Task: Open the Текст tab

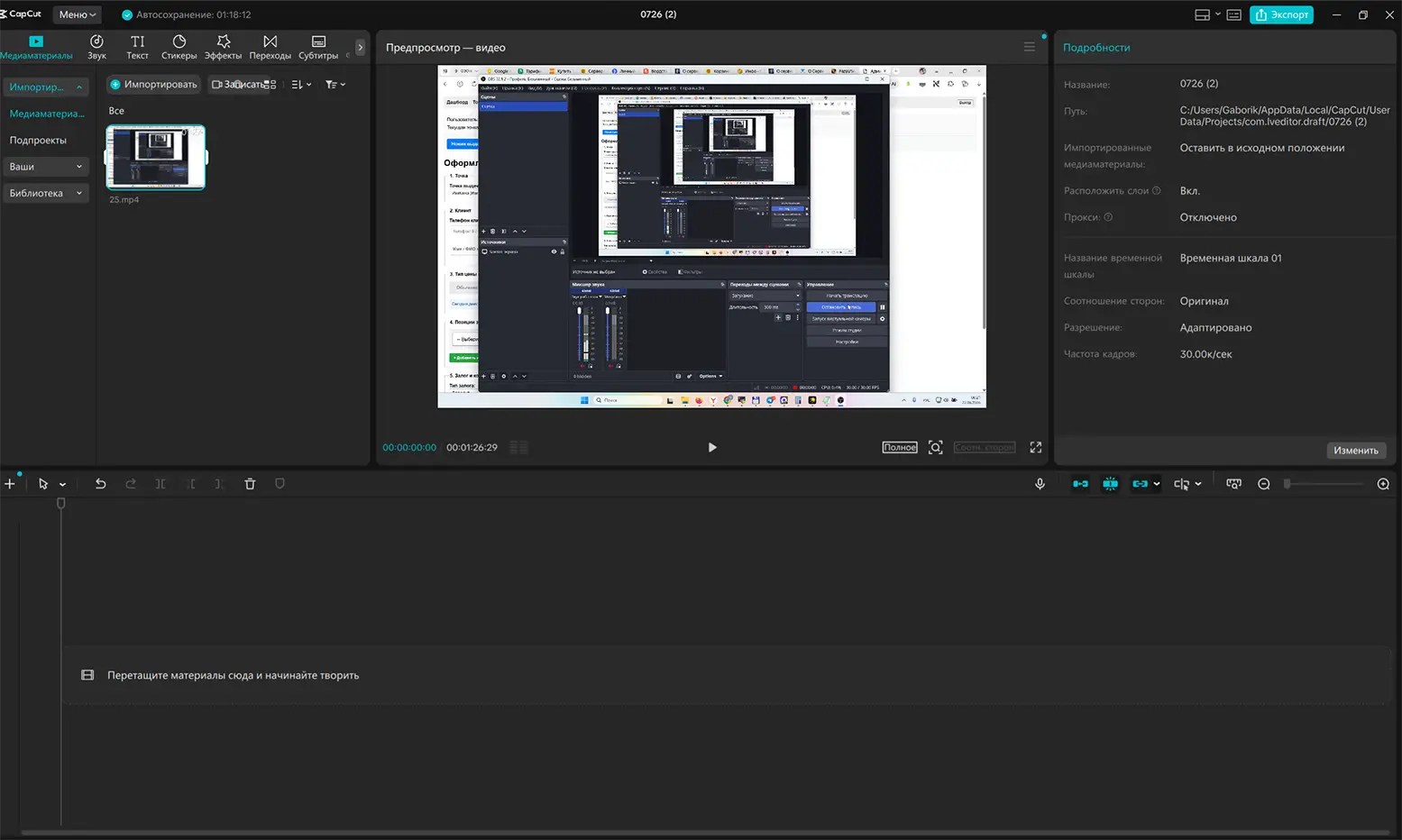Action: 137,48
